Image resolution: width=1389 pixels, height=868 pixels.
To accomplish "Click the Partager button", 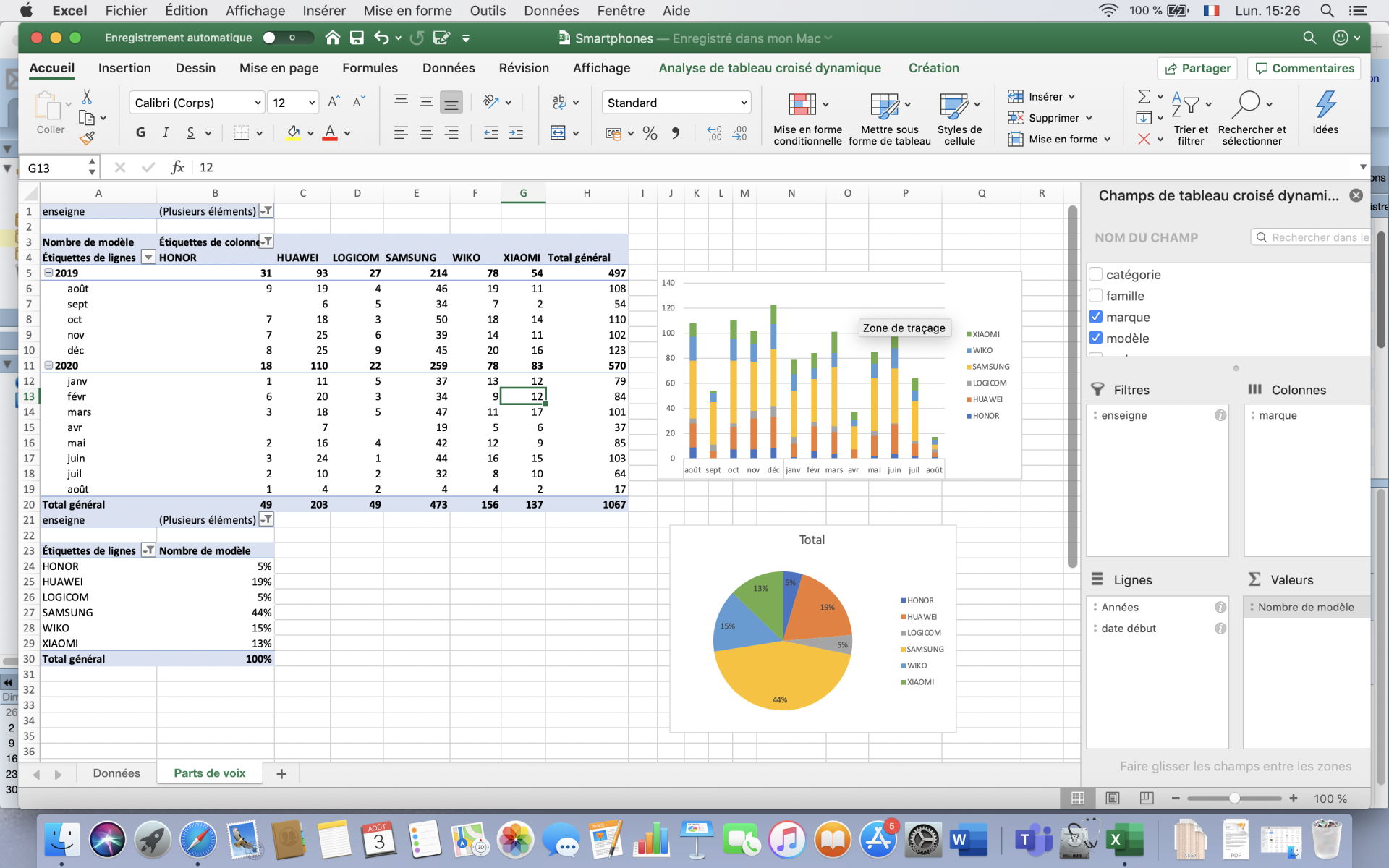I will tap(1197, 68).
